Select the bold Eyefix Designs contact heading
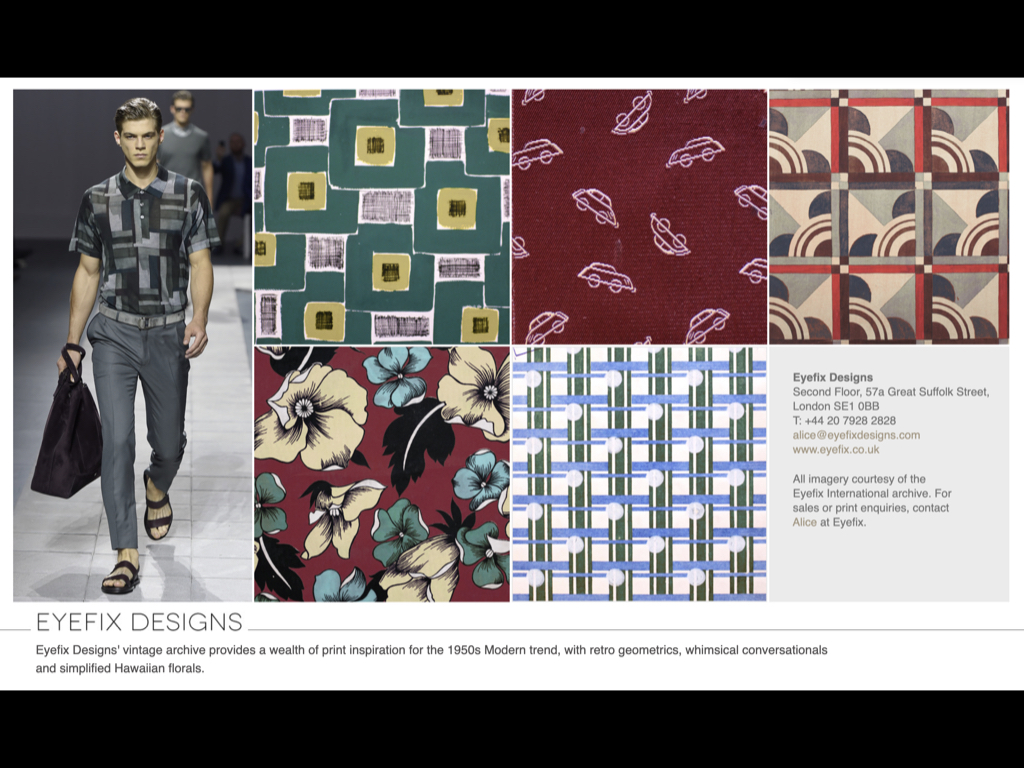The width and height of the screenshot is (1024, 768). point(832,377)
